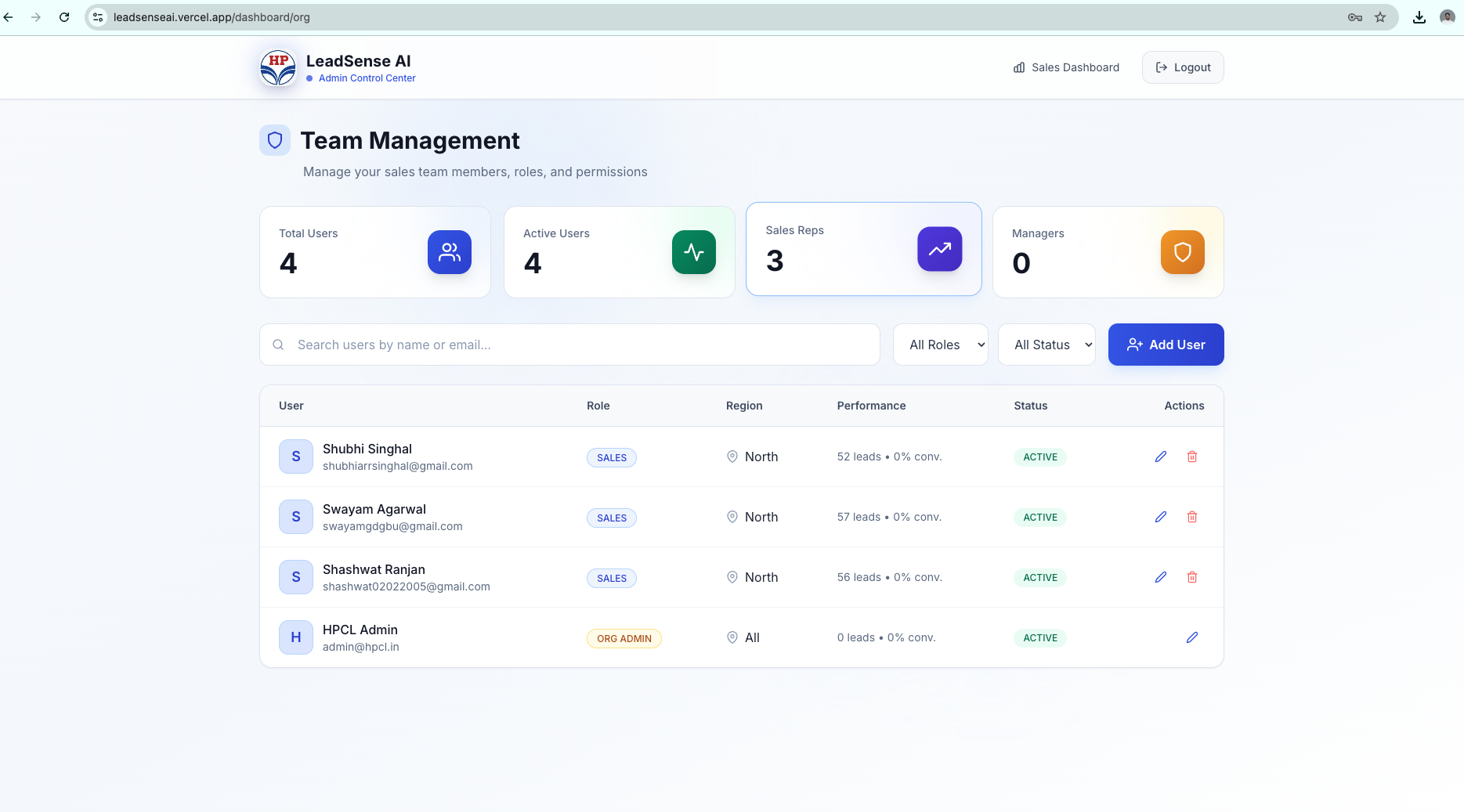Click the Role column header
The image size is (1464, 812).
(x=598, y=406)
